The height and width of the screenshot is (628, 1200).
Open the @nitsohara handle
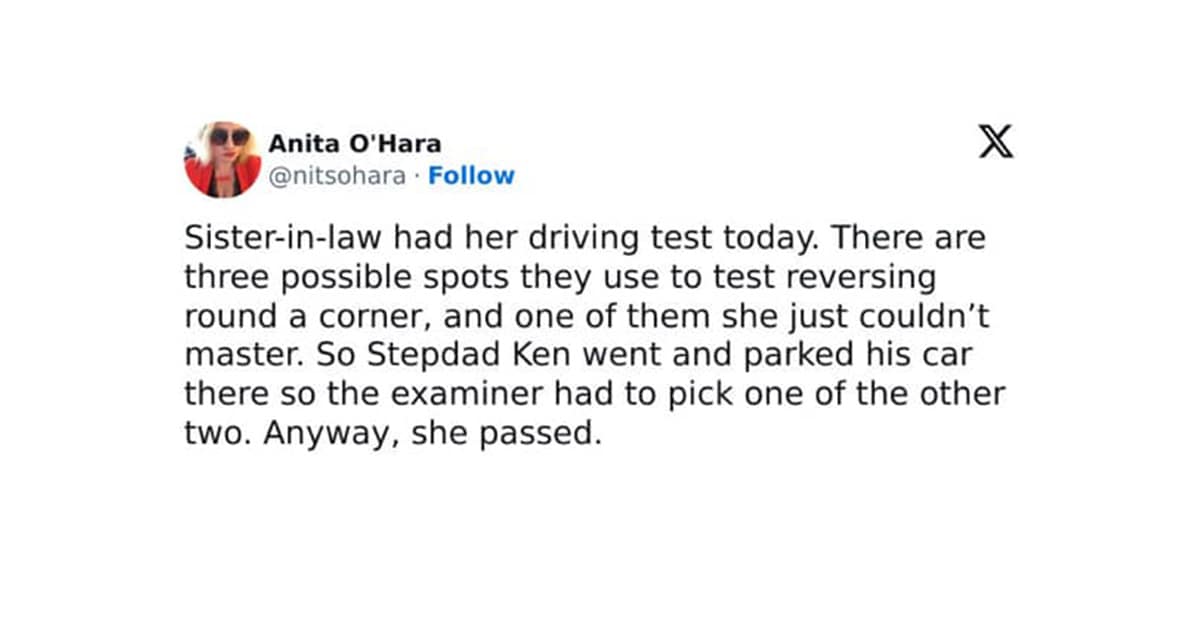[336, 176]
